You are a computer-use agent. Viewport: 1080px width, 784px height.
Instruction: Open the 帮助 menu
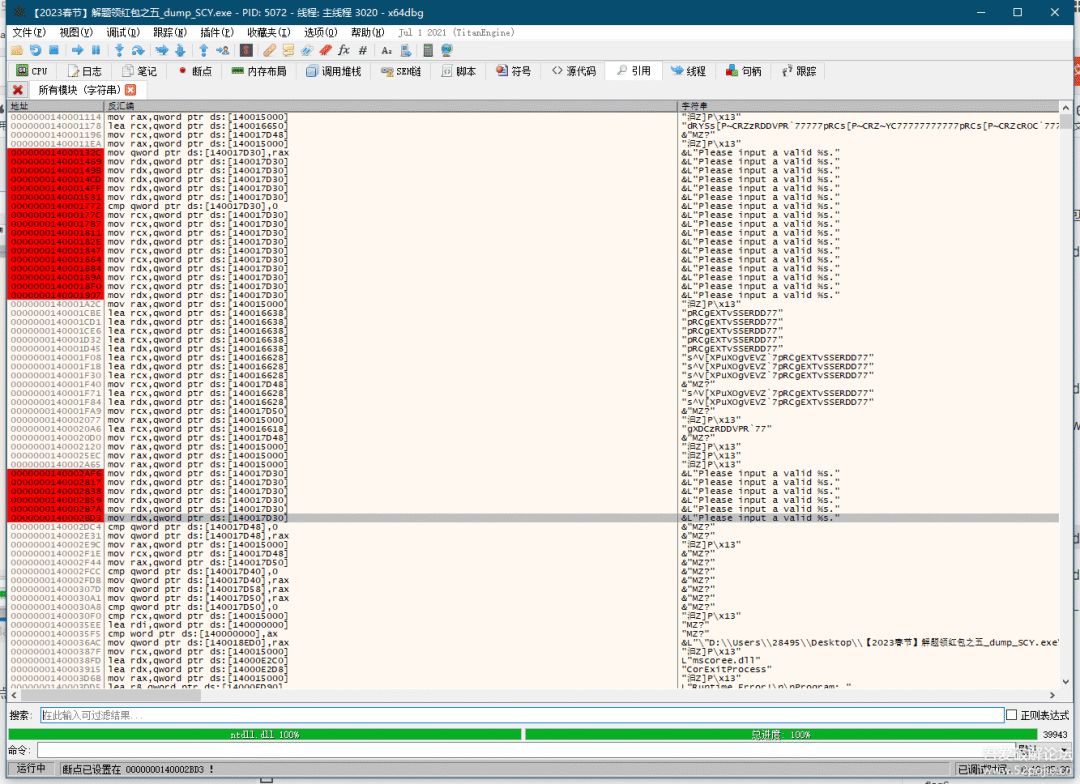[367, 32]
